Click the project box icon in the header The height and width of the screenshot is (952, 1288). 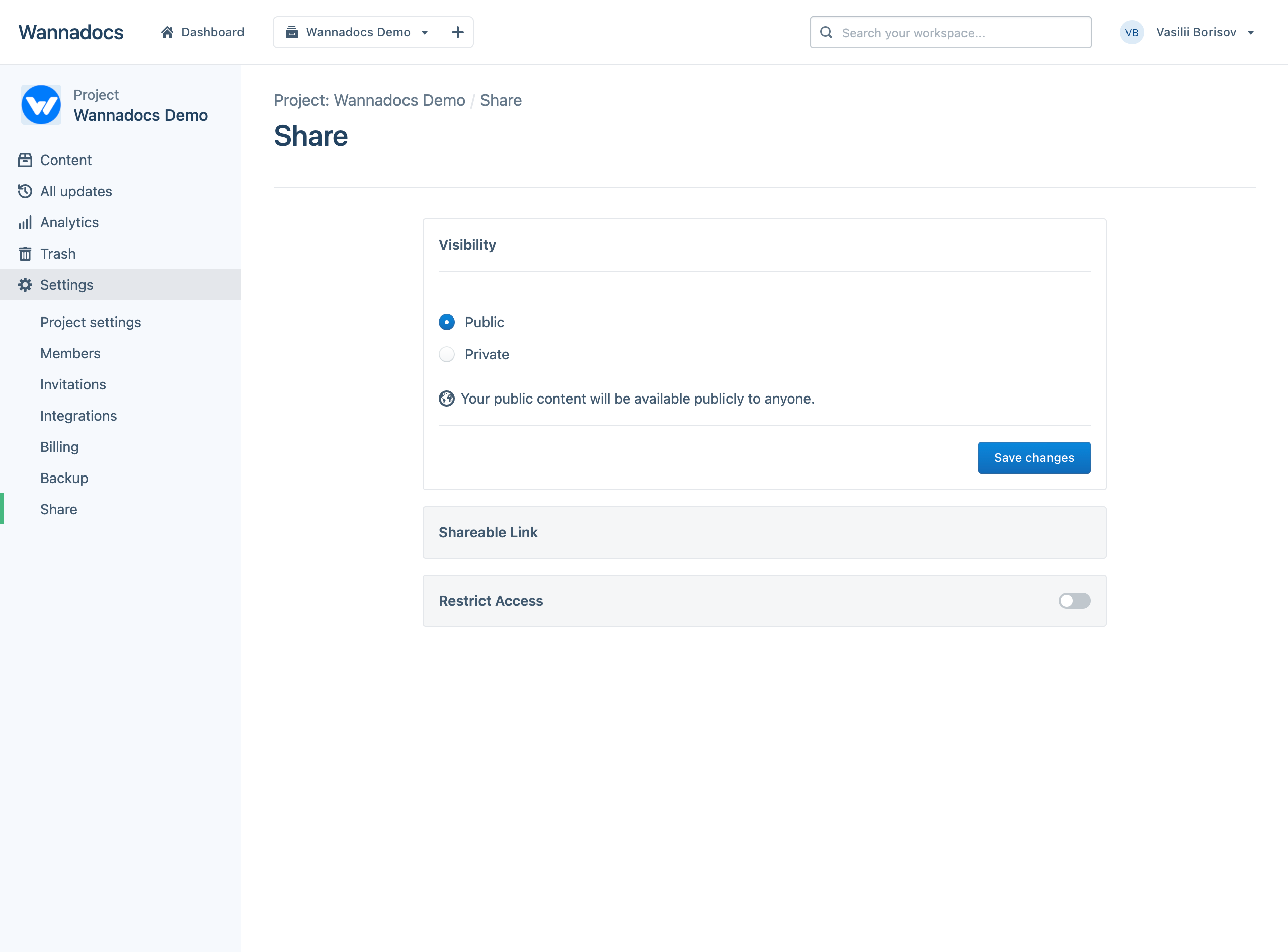(292, 32)
